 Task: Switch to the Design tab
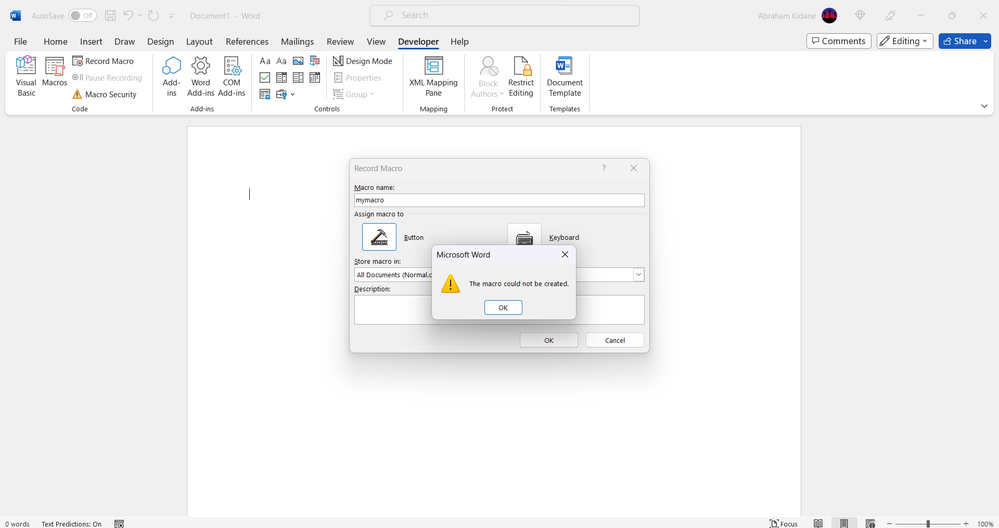161,41
